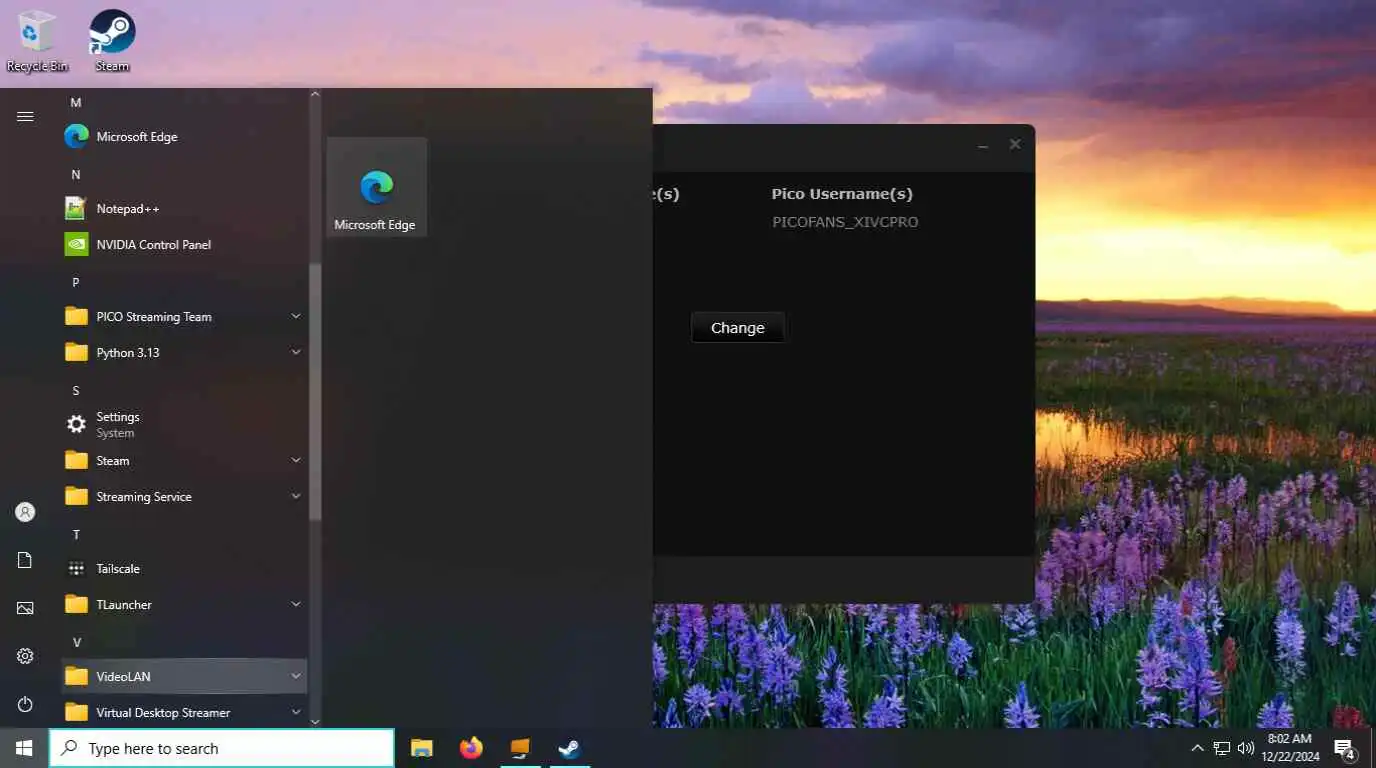This screenshot has height=768, width=1376.
Task: Expand the Virtual Desktop Streamer folder
Action: click(184, 713)
